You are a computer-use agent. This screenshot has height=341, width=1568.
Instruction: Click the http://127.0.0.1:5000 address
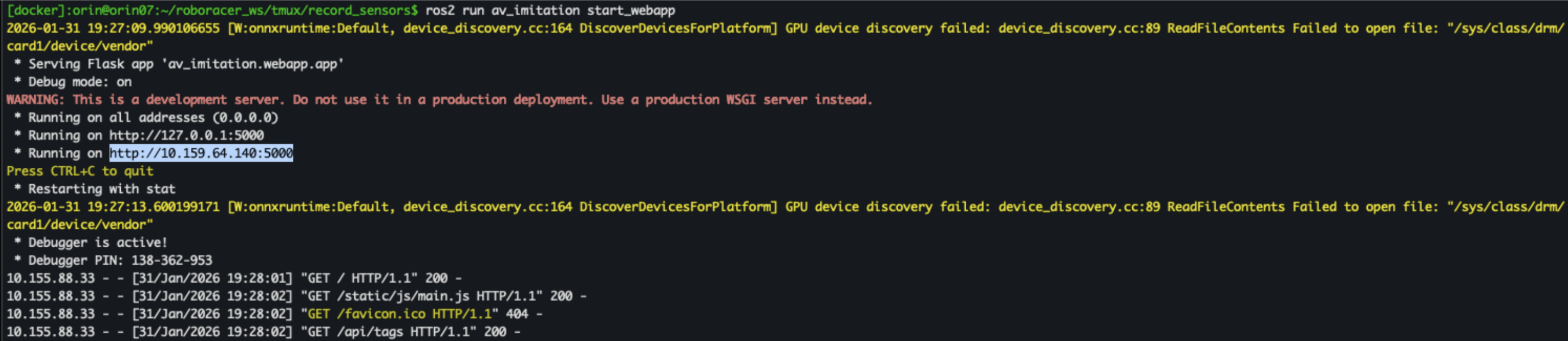(186, 135)
